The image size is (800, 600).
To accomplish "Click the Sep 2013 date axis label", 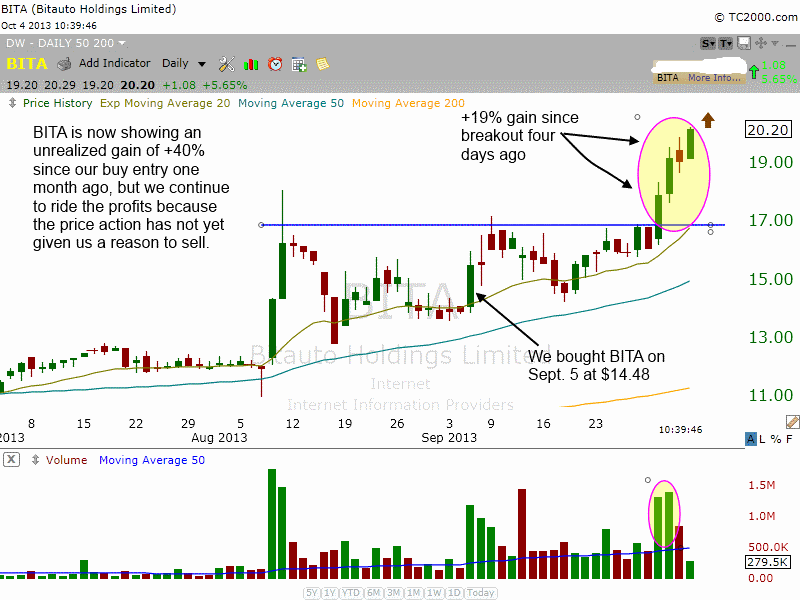I will coord(449,438).
